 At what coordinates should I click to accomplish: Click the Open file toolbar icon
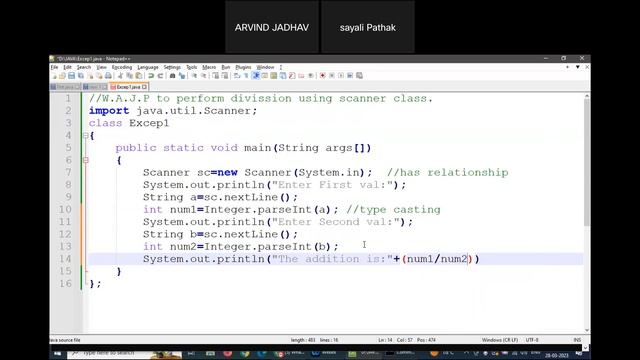point(62,76)
